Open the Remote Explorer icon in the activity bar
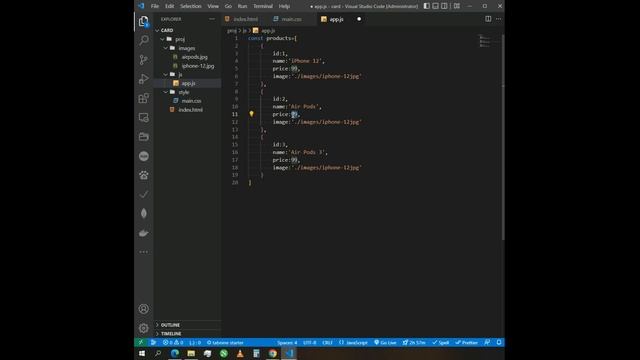Image resolution: width=640 pixels, height=360 pixels. (x=144, y=118)
